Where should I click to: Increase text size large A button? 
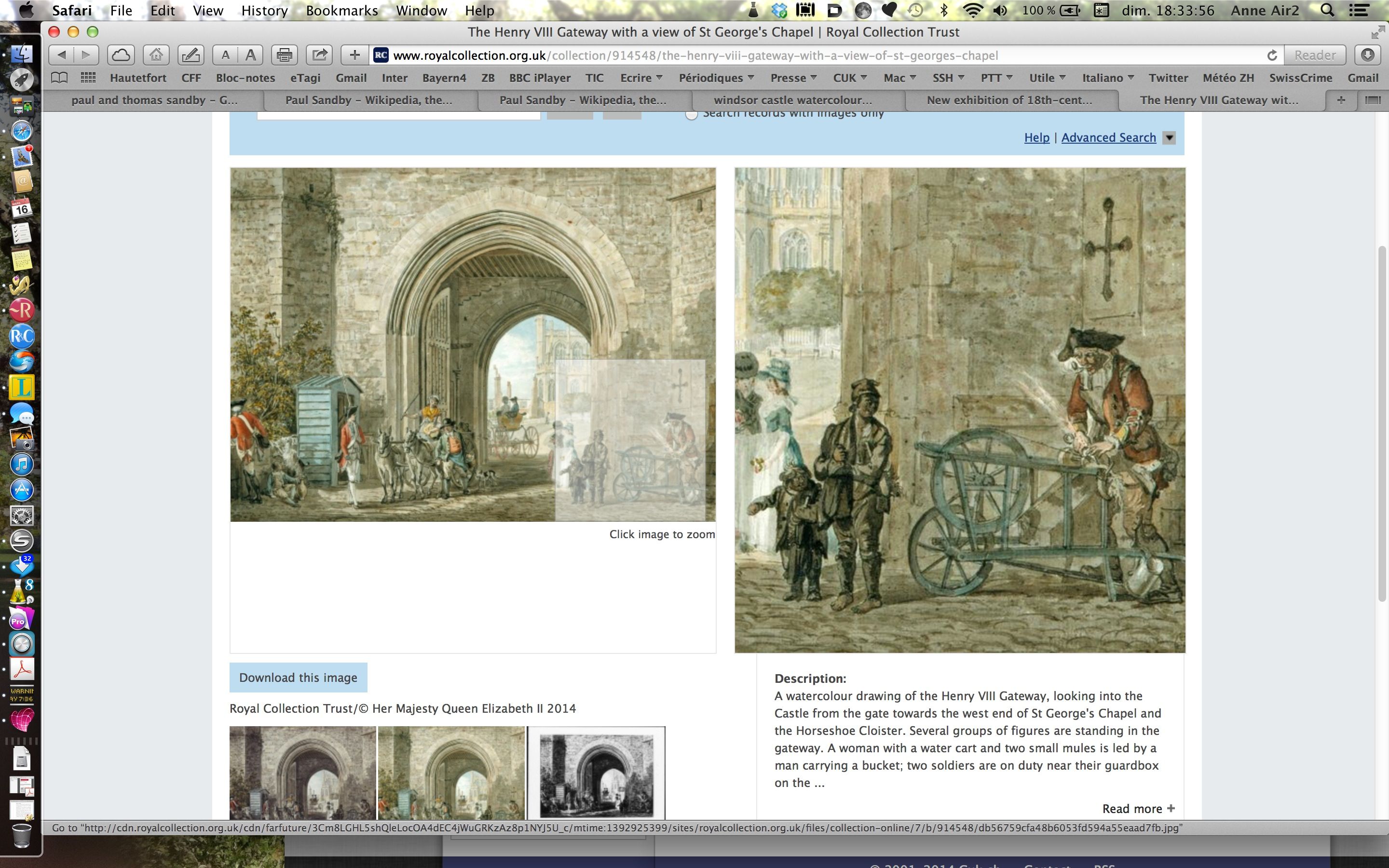click(x=251, y=55)
